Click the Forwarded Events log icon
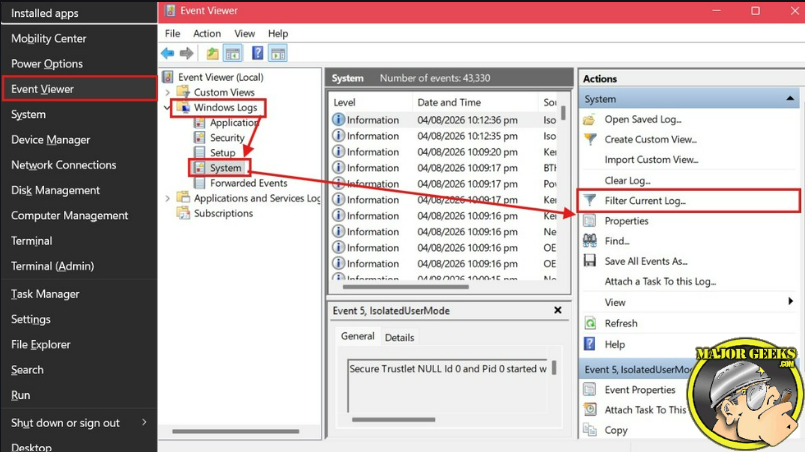Screen dimensions: 805x452 click(x=199, y=183)
